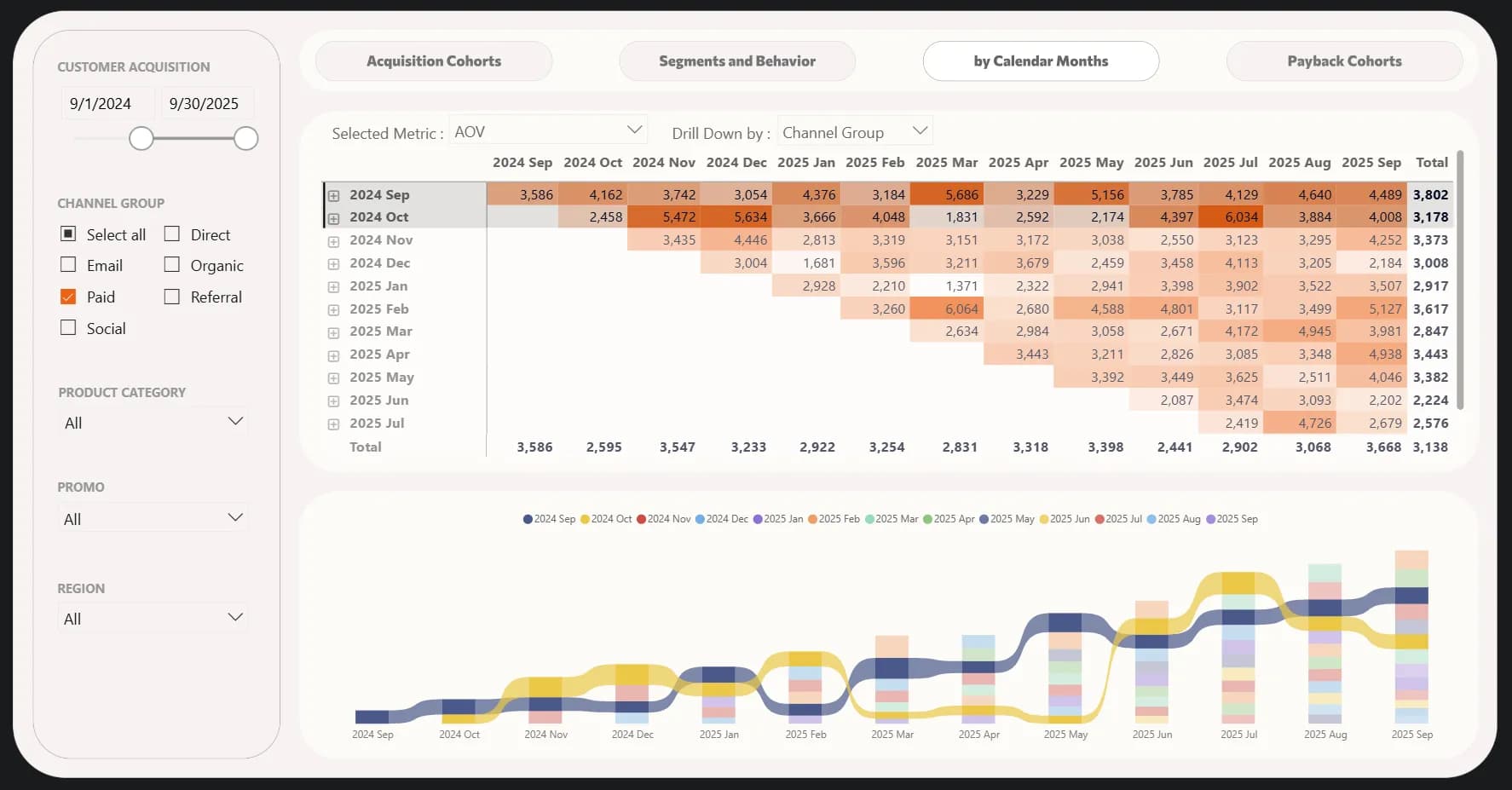Open the Payback Cohorts tab

pos(1344,61)
